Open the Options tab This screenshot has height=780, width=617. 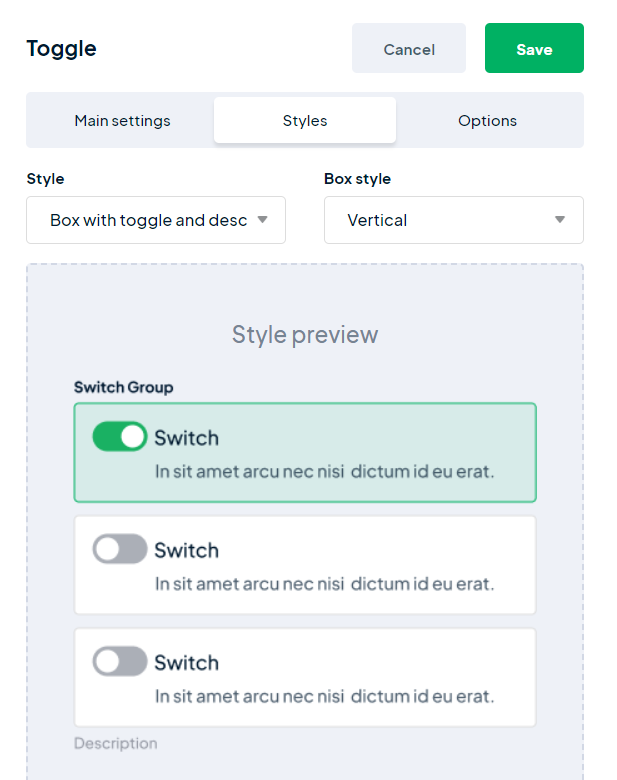tap(487, 120)
